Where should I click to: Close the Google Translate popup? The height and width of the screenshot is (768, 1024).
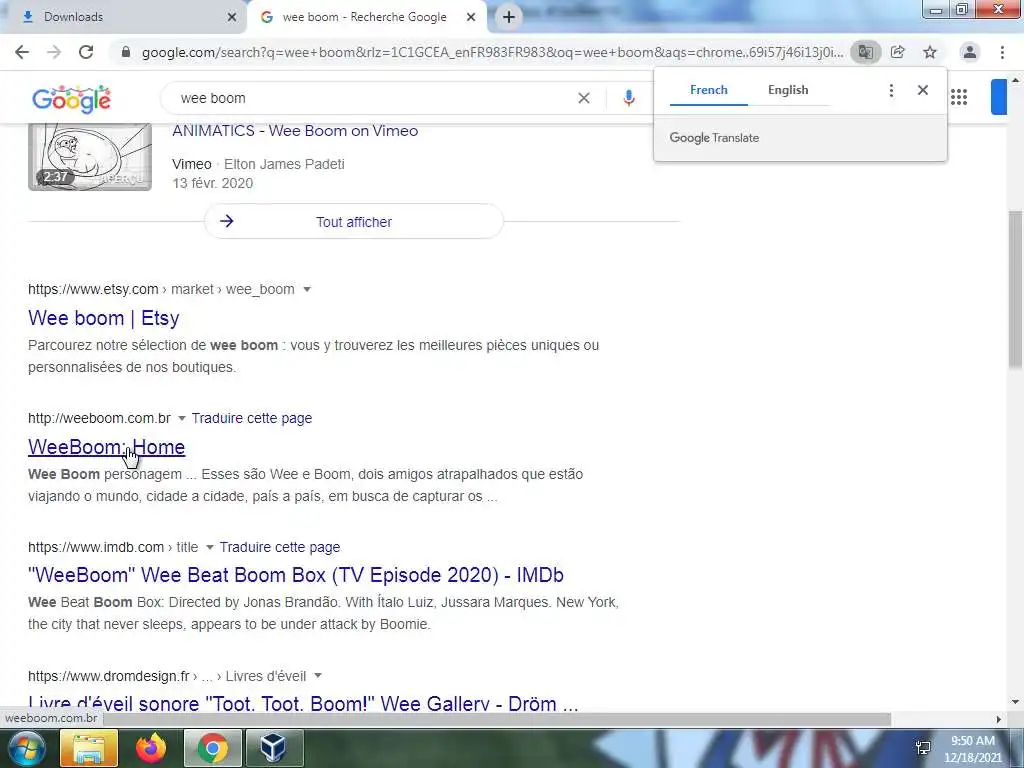coord(923,90)
